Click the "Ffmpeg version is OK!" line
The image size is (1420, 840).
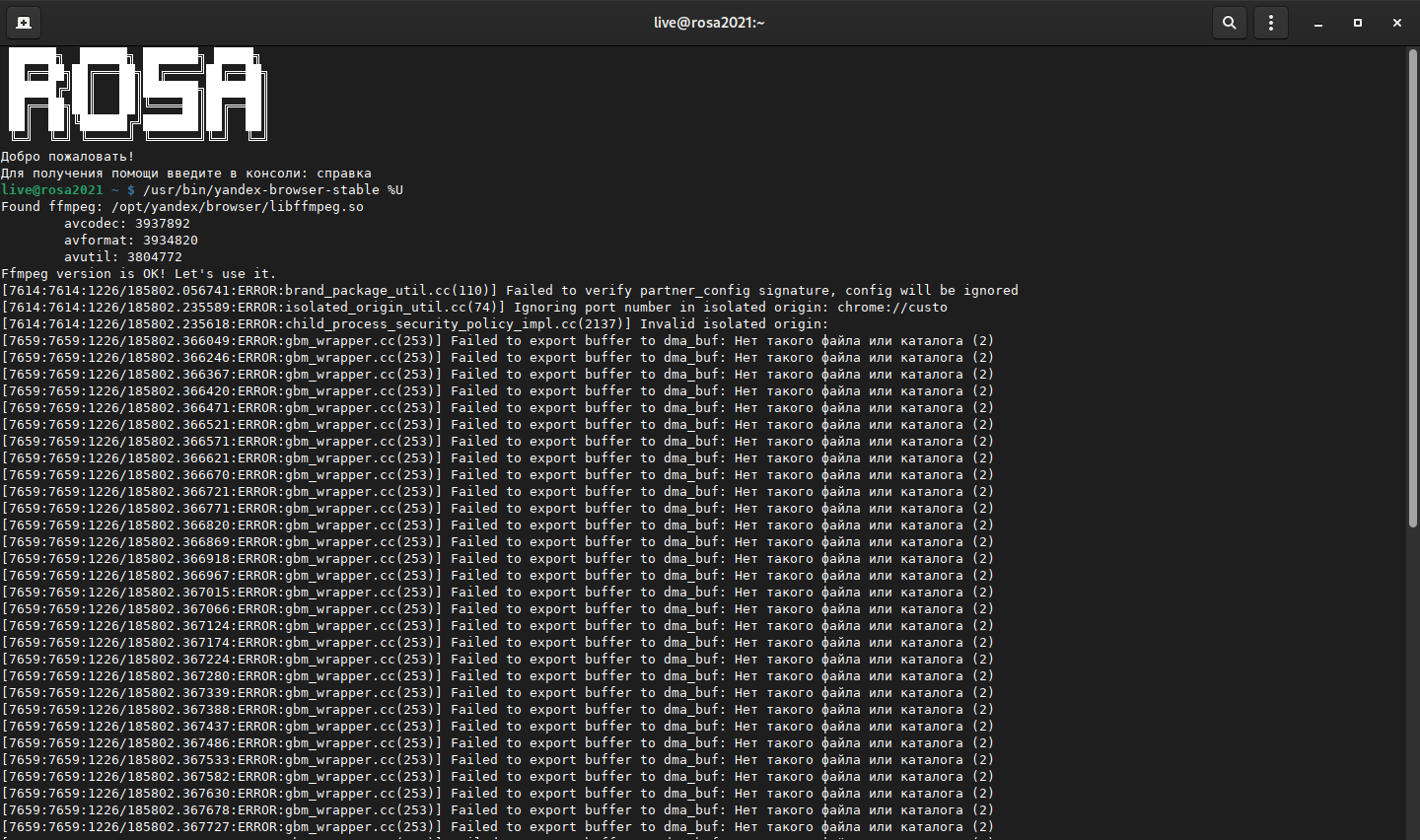[138, 274]
